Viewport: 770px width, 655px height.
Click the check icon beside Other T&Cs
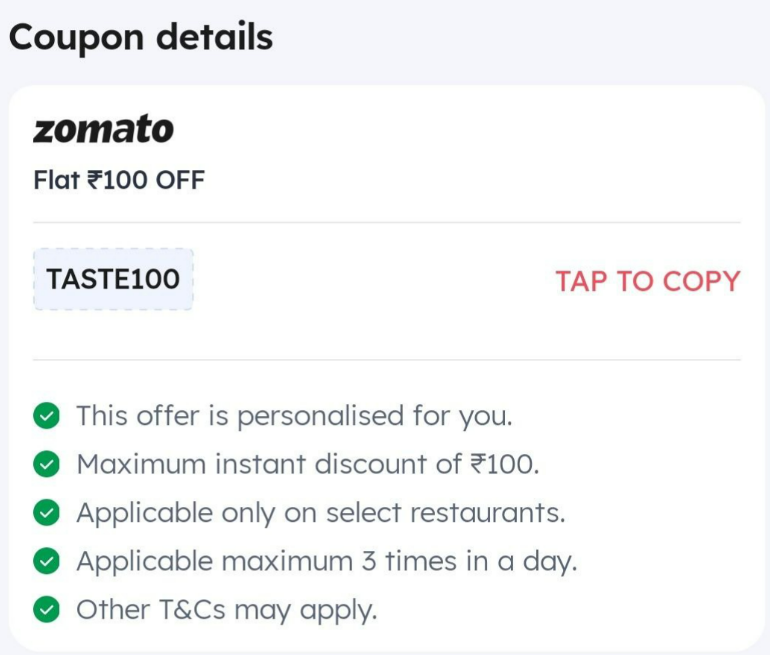point(47,609)
